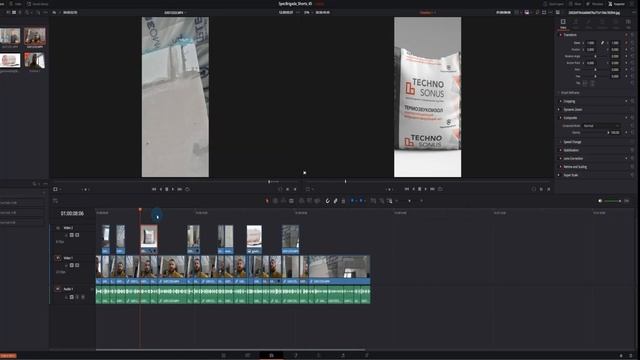Click the red playhead in timeline ruler
Screen dimensions: 640x360
[x=140, y=210]
